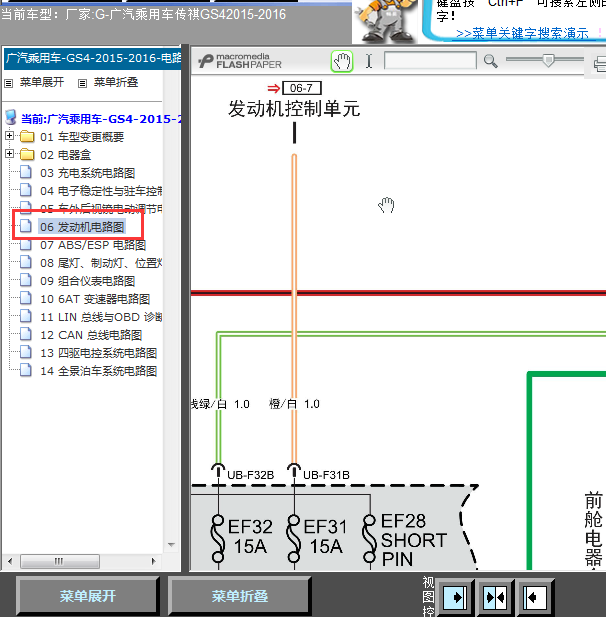Click inside FlashPaper search text field
Screen dimensions: 606x617
430,61
